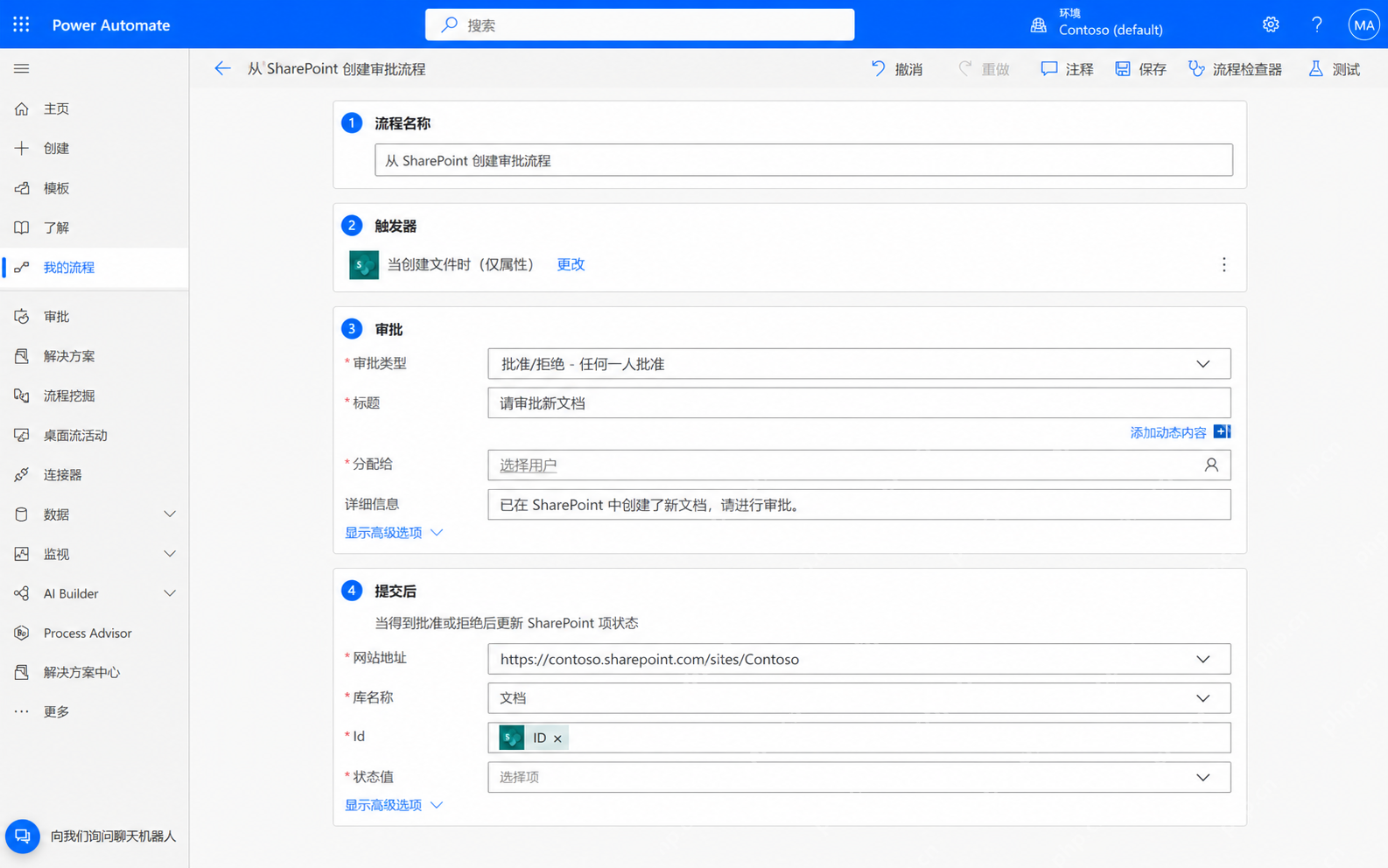Open the help question mark icon
1388x868 pixels.
click(x=1316, y=24)
